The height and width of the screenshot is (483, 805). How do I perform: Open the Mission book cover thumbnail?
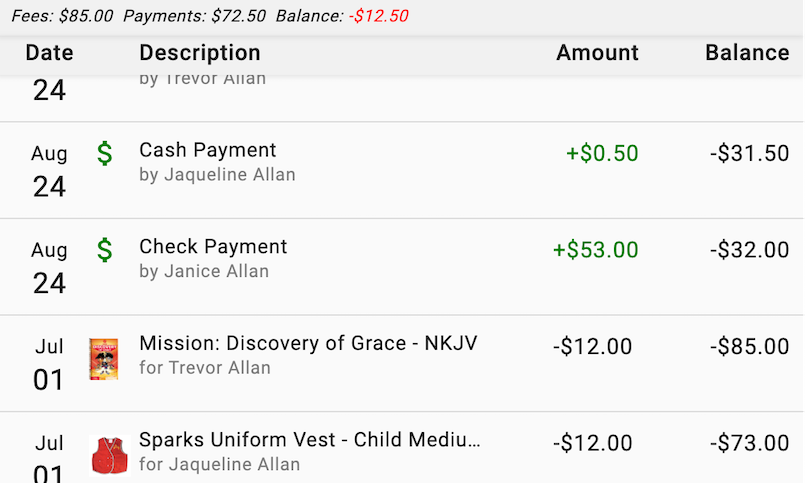click(104, 359)
